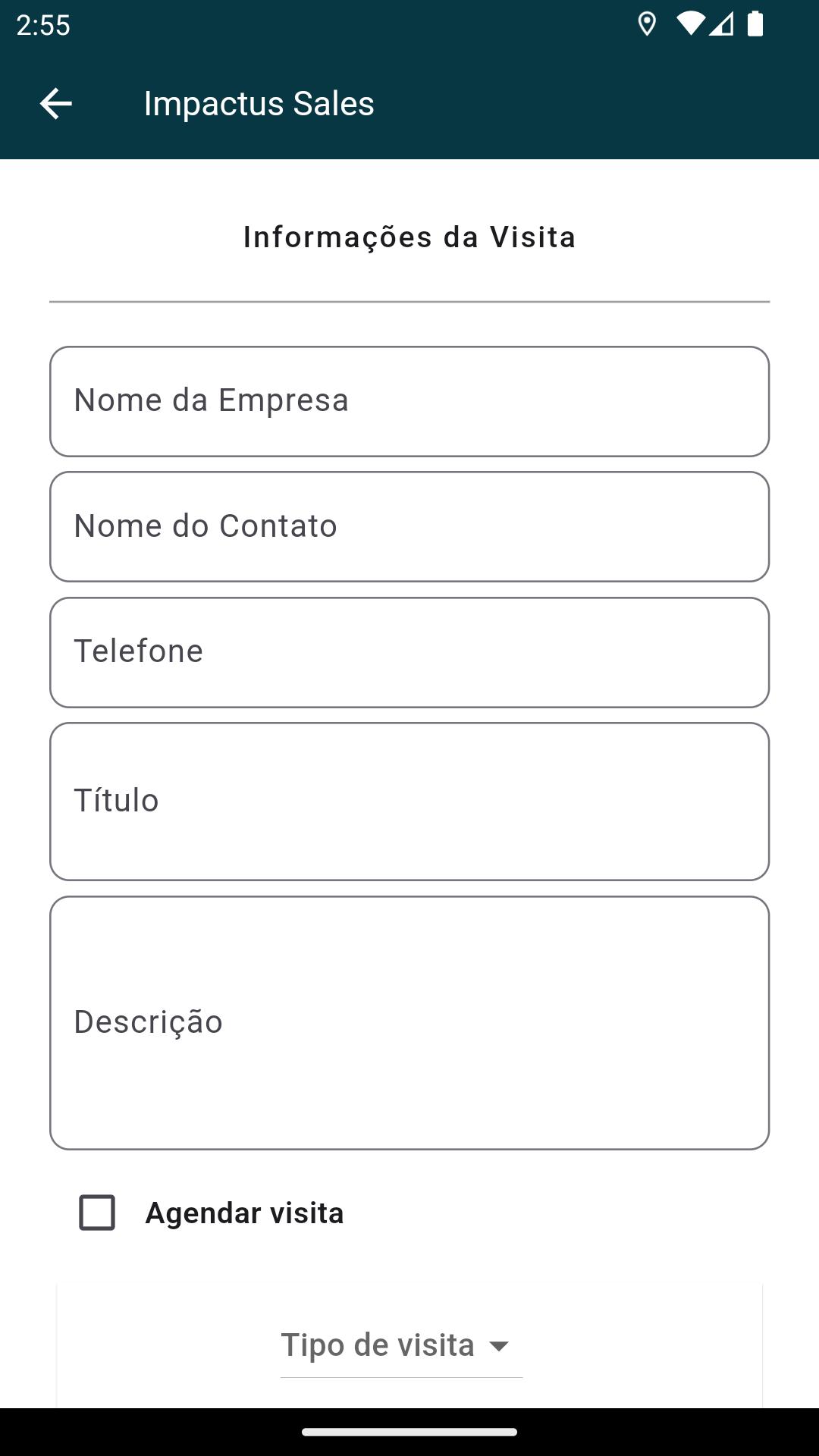Screen dimensions: 819x1456
Task: Click into the Nome do Contato field
Action: tap(409, 527)
